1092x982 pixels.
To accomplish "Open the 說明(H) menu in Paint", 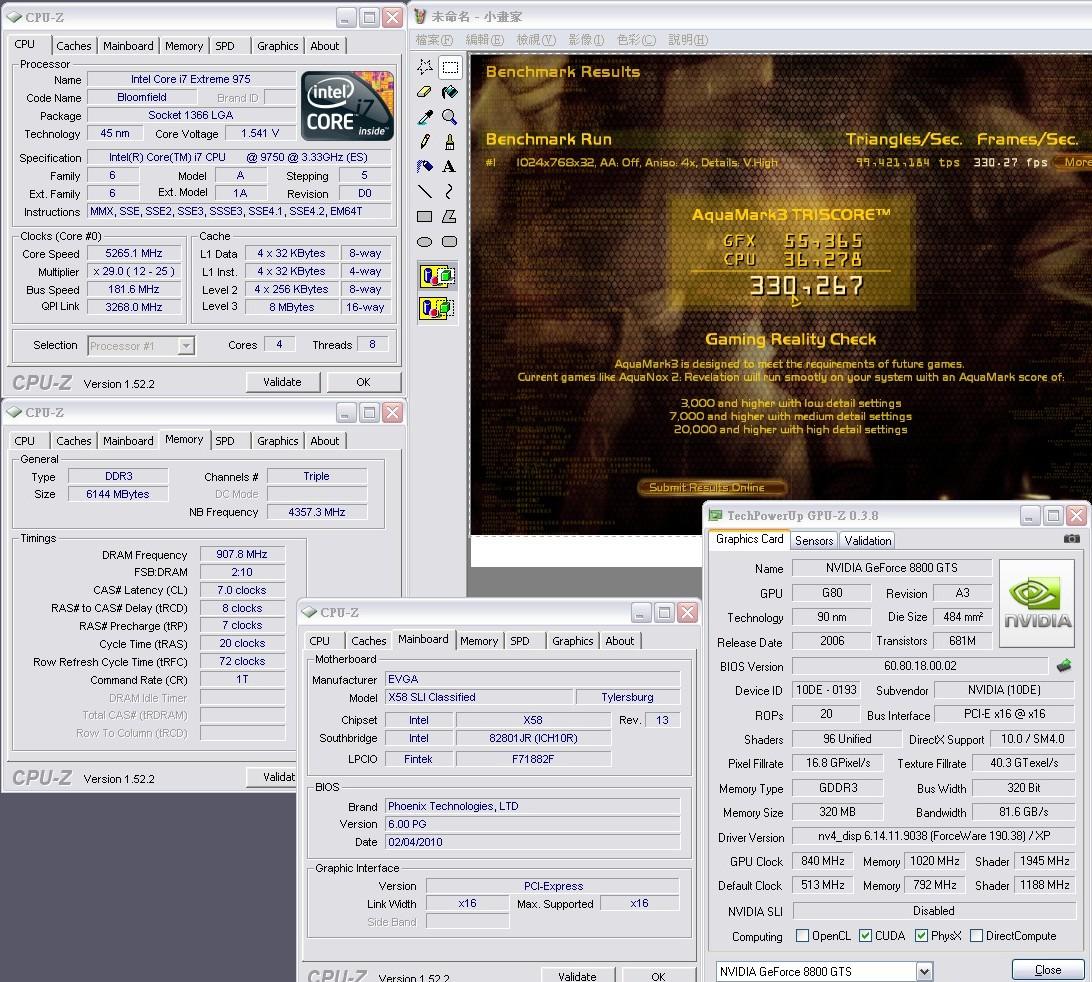I will pyautogui.click(x=688, y=40).
